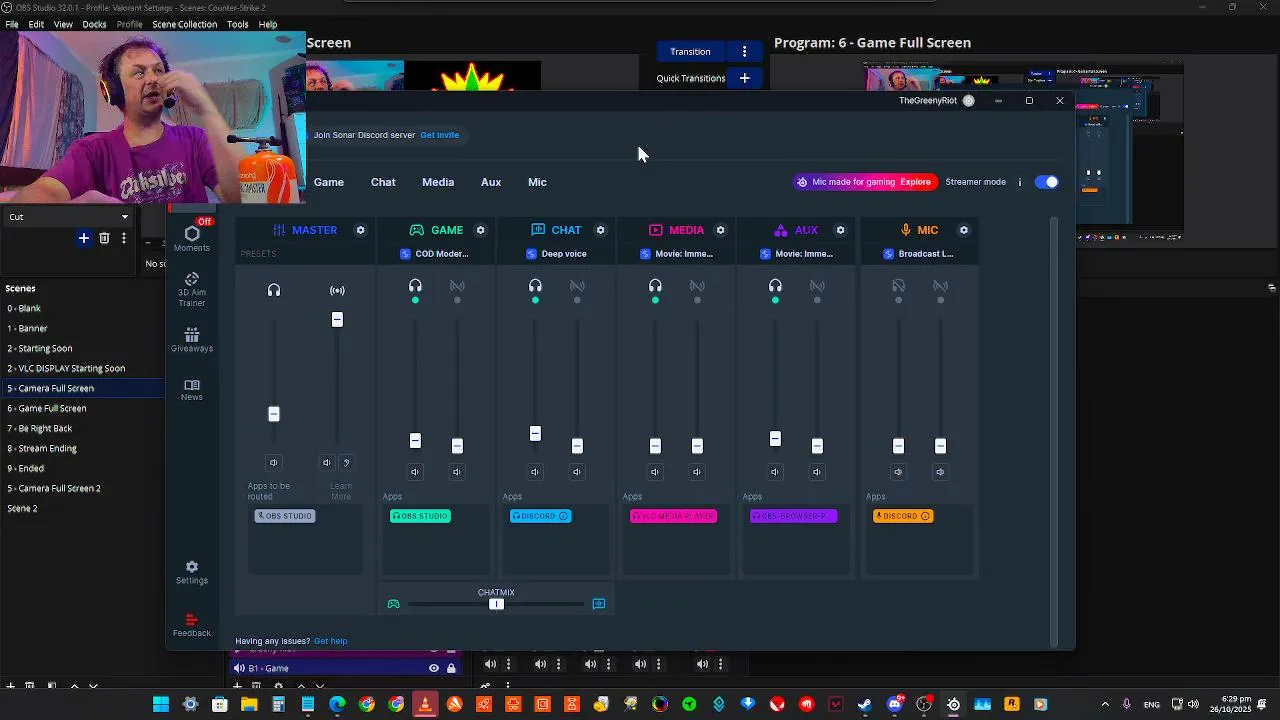Open AUX preset Movie: Imme... dropdown
The height and width of the screenshot is (720, 1280).
(796, 254)
